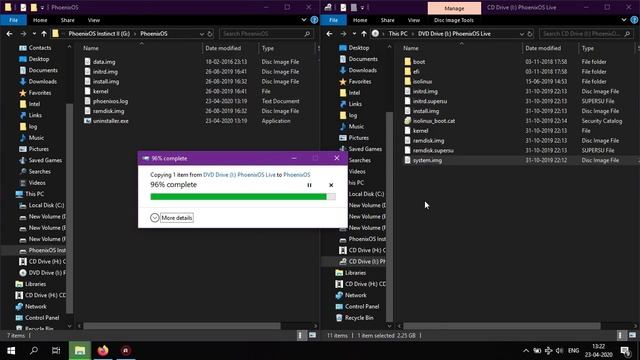
Task: Select data.img file in left window
Action: (104, 62)
